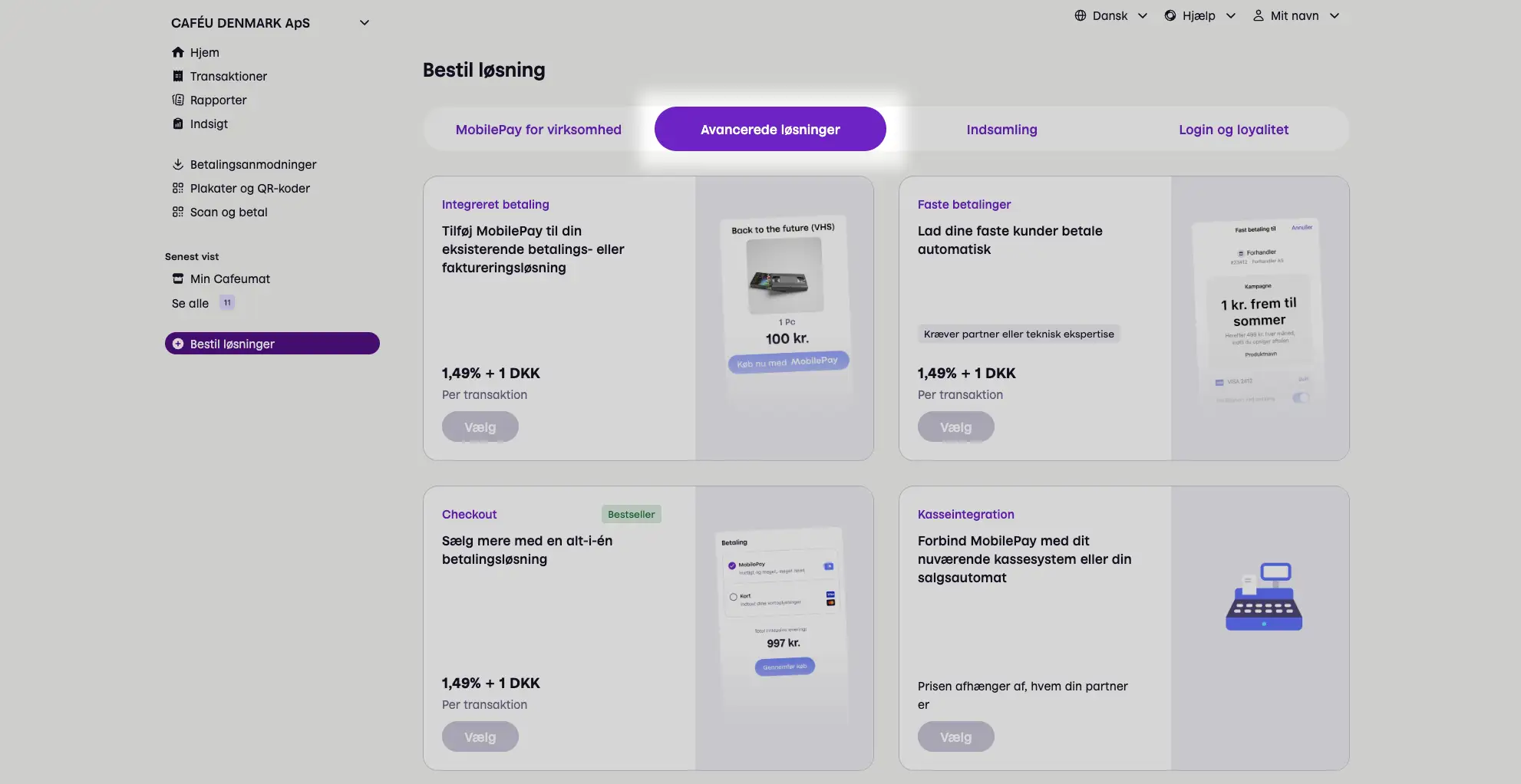Click the Indsigt icon in sidebar
Viewport: 1521px width, 784px height.
[x=178, y=124]
